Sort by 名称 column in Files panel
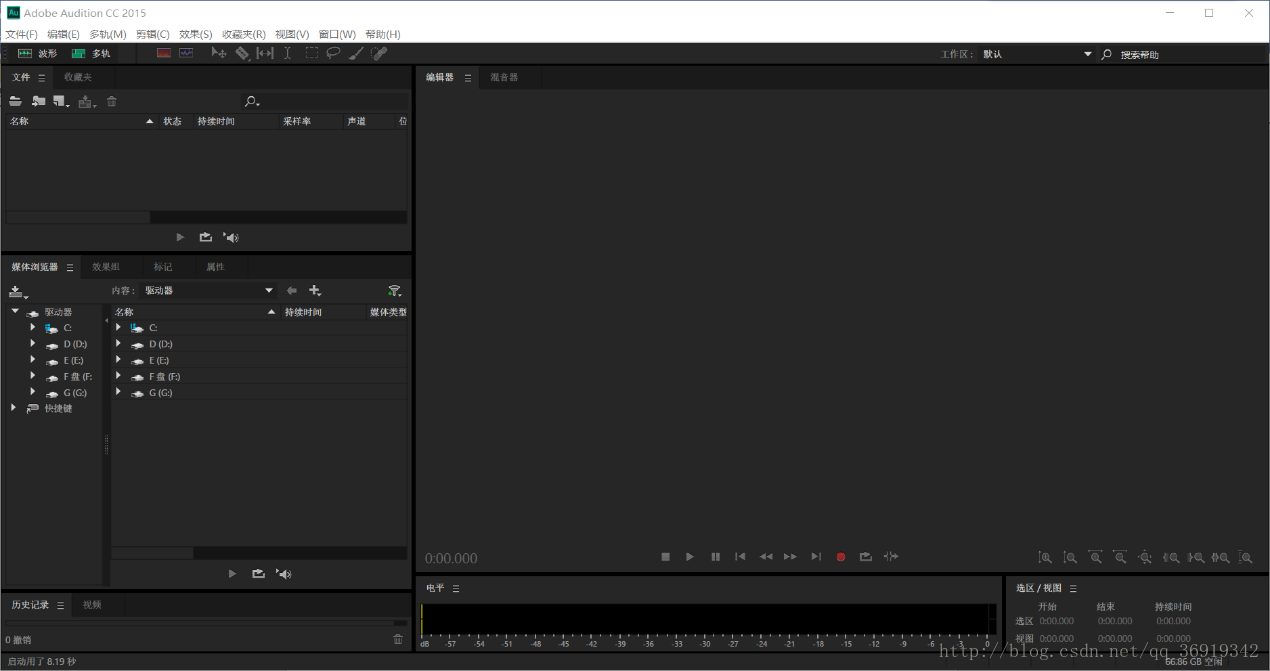The width and height of the screenshot is (1270, 671). tap(82, 121)
